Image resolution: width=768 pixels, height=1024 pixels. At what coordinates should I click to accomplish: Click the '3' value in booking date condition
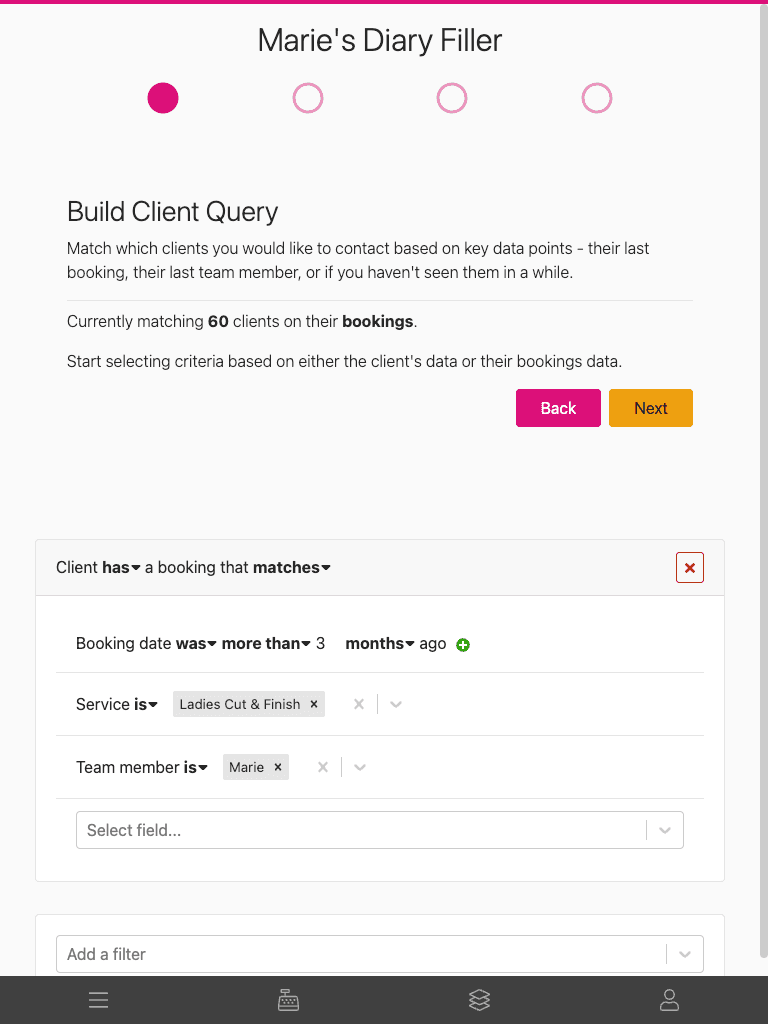320,643
